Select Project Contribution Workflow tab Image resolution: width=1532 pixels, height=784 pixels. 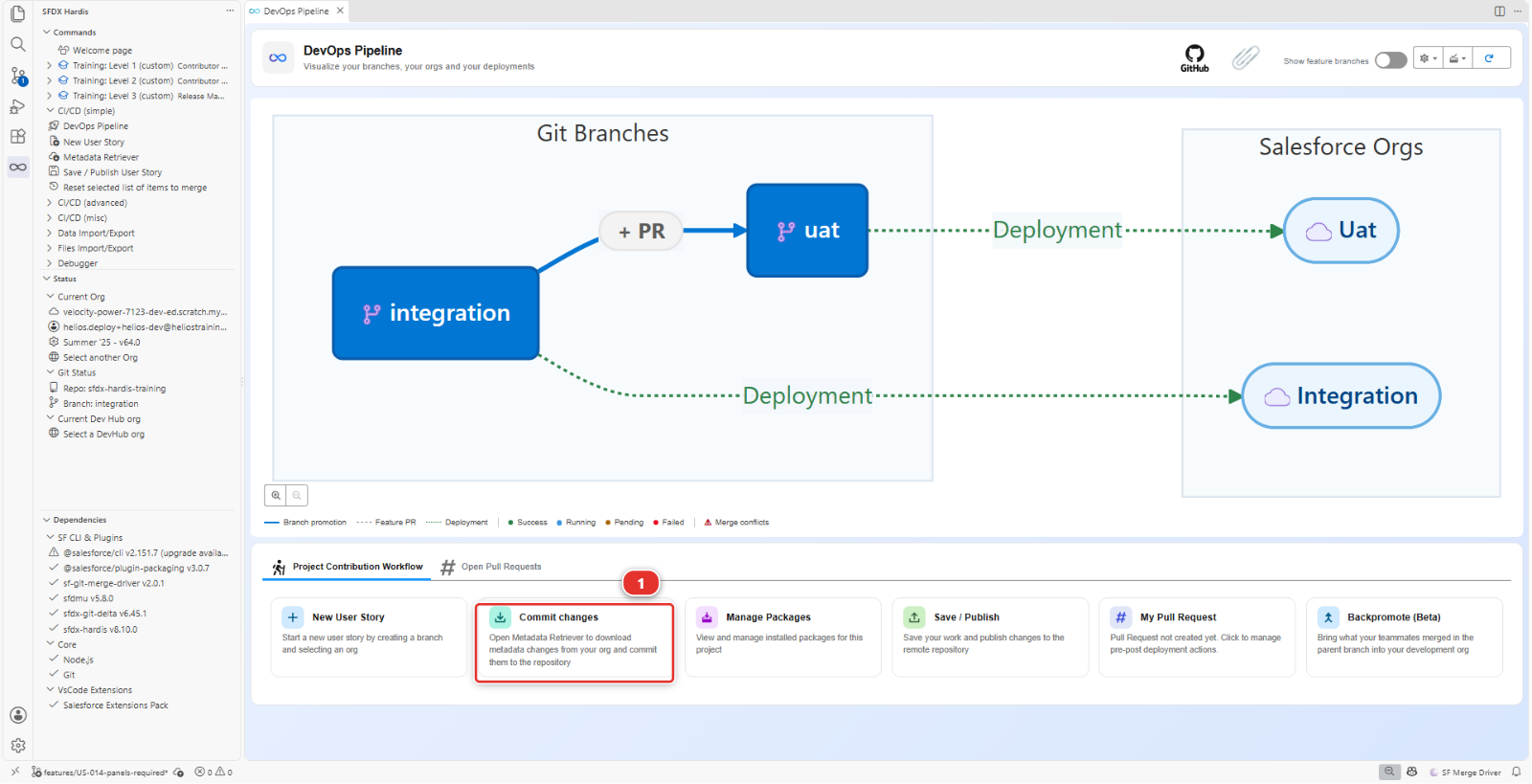(x=347, y=567)
